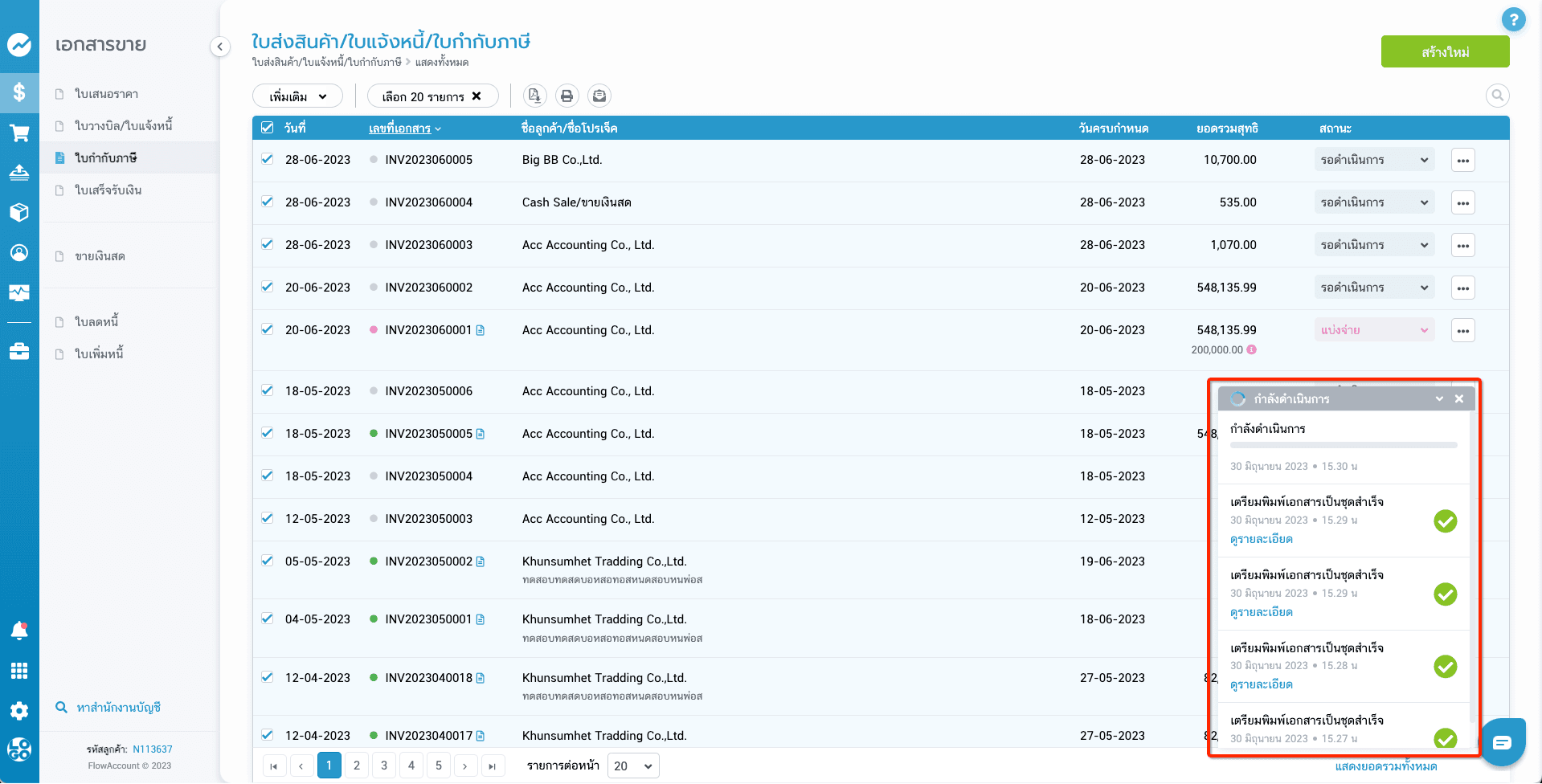This screenshot has width=1542, height=784.
Task: Open the shopping cart purchases module
Action: point(19,133)
